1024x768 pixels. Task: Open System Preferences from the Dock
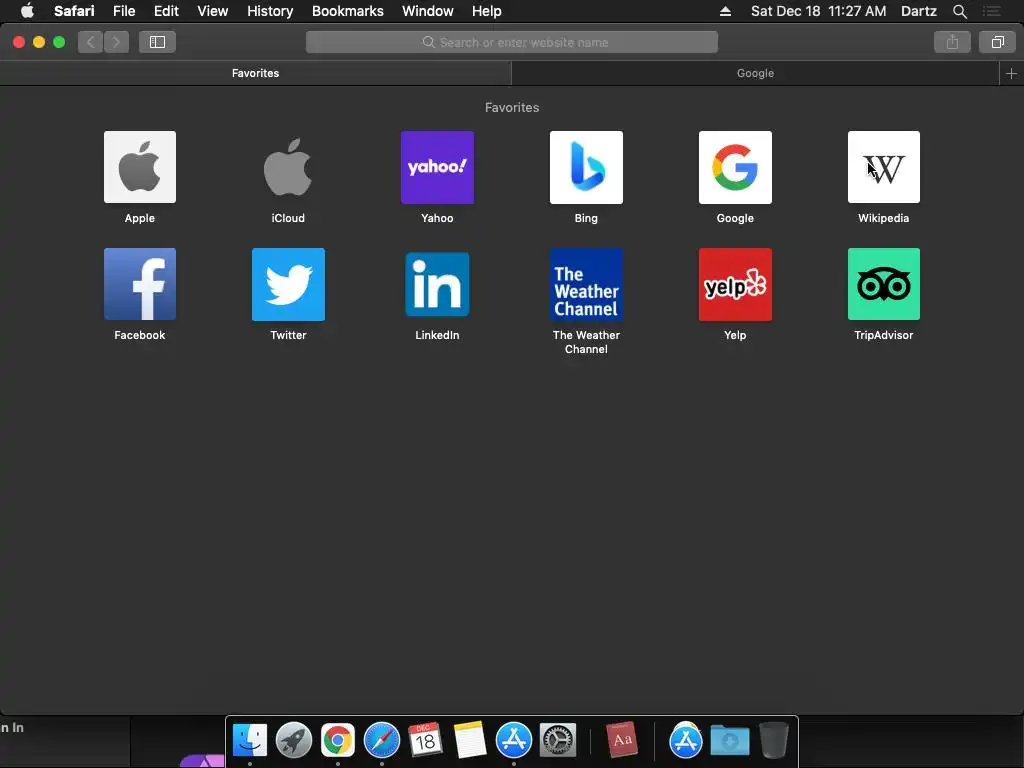pos(558,740)
